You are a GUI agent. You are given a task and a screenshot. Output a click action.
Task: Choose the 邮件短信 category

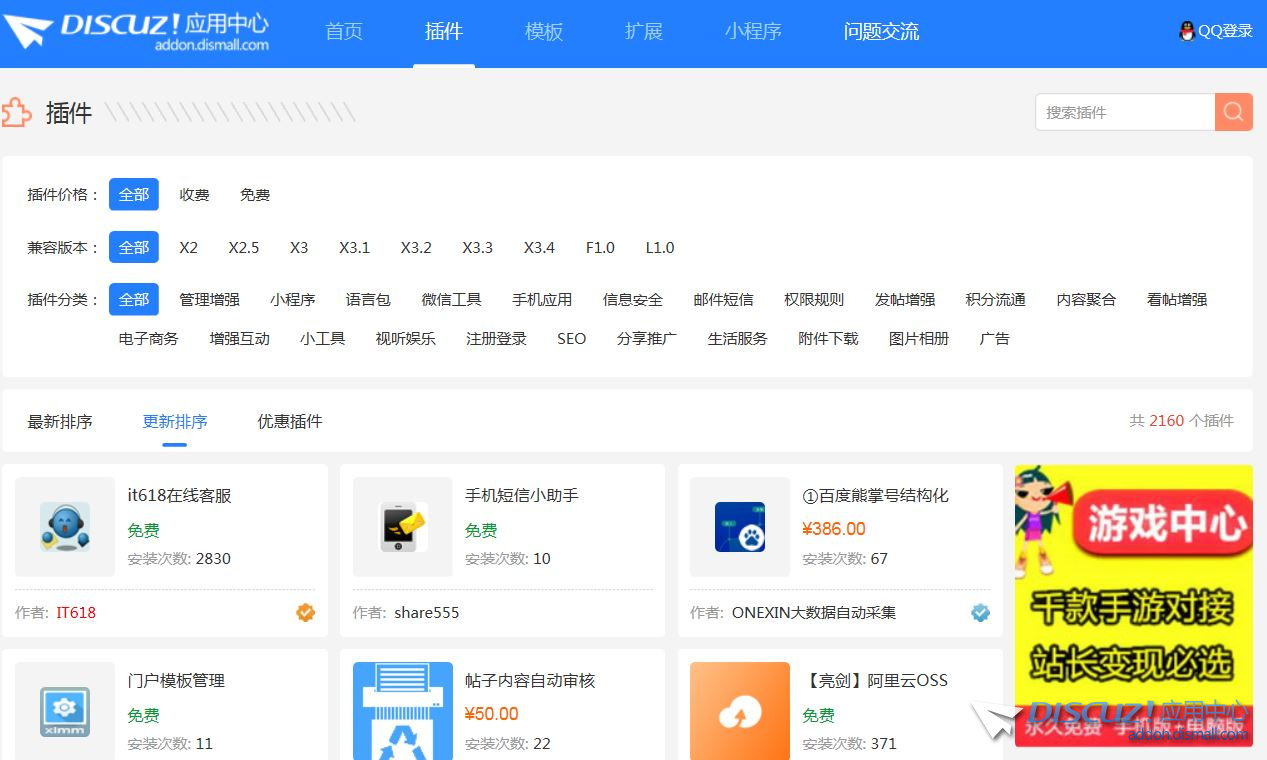[x=724, y=299]
